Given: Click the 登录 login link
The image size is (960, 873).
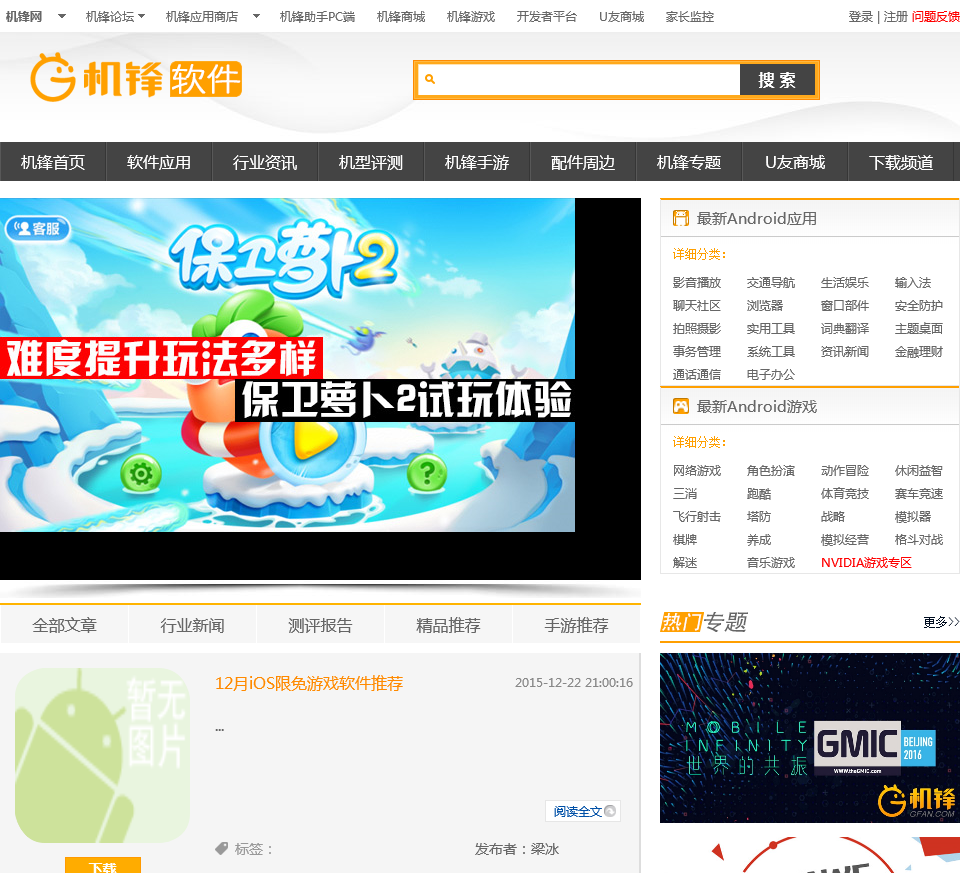Looking at the screenshot, I should click(860, 17).
